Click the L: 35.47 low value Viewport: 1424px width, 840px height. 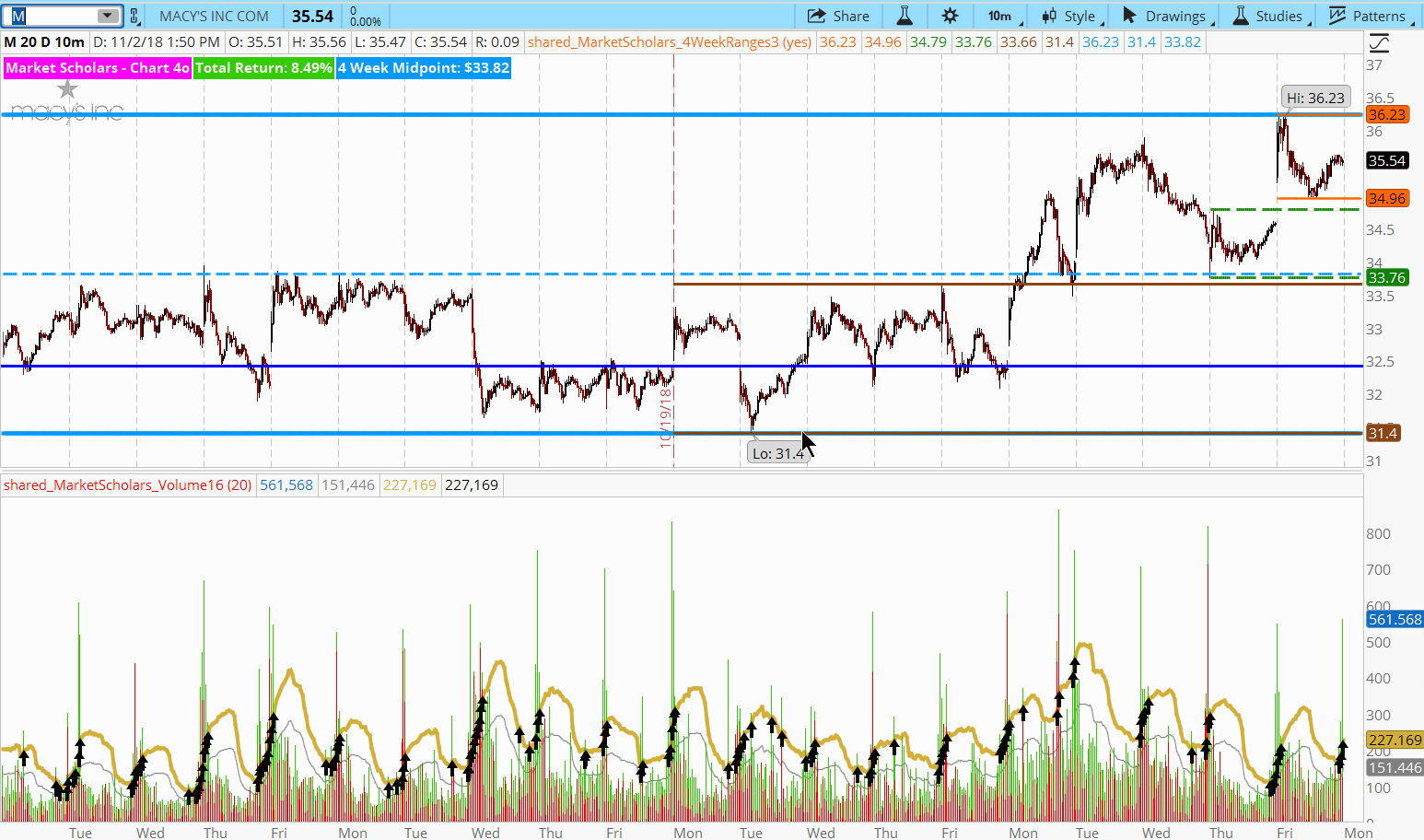(x=380, y=42)
